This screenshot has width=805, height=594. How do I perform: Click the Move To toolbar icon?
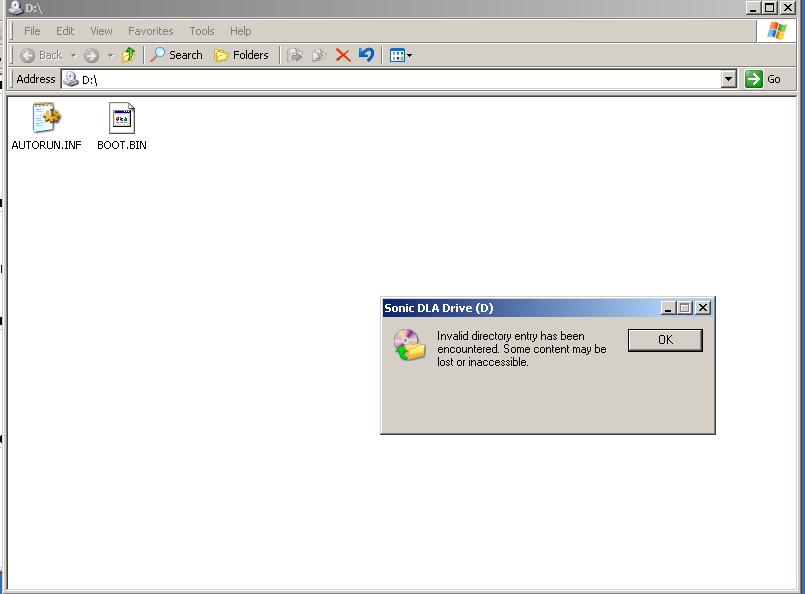(x=294, y=55)
